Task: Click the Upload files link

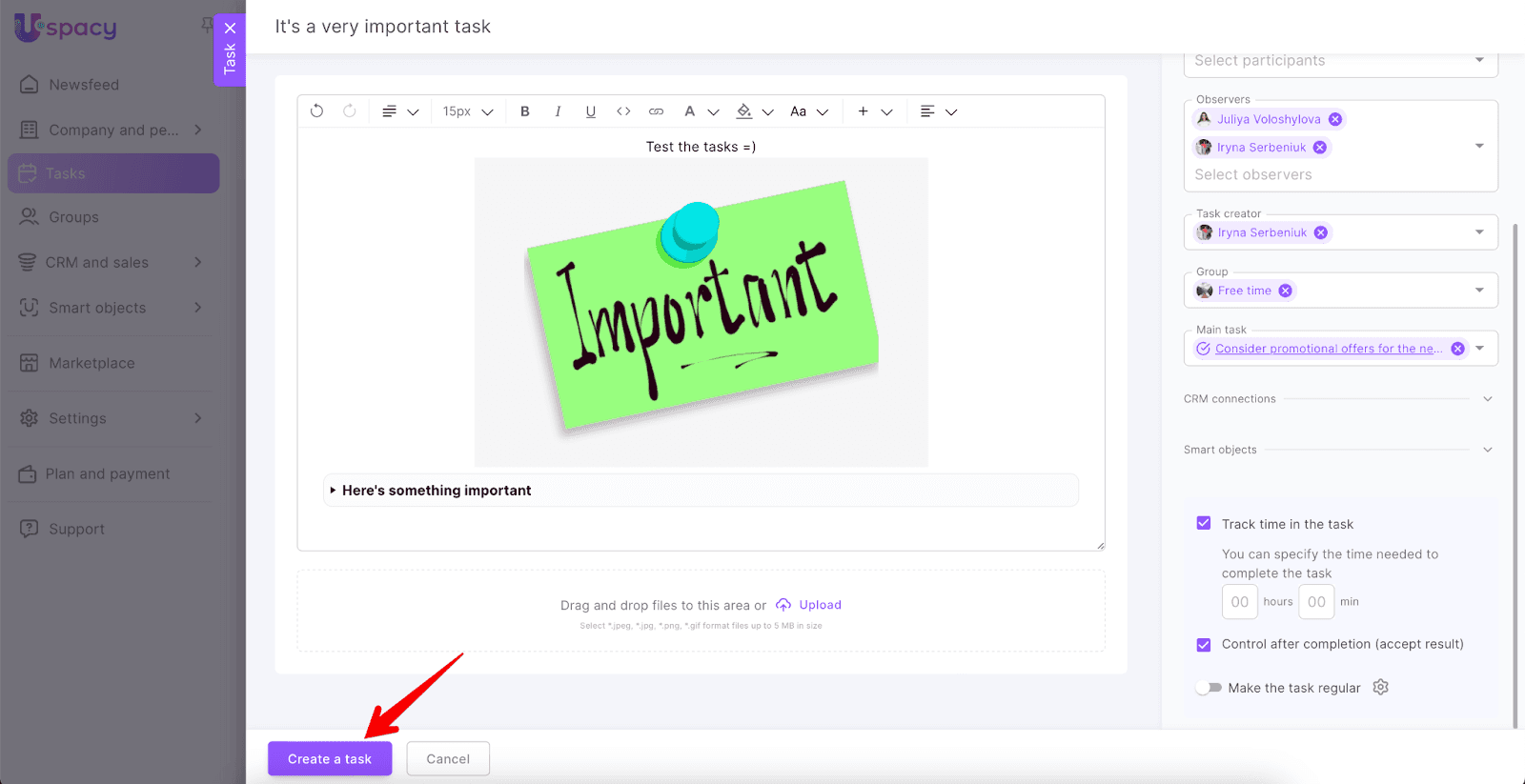Action: click(x=819, y=605)
